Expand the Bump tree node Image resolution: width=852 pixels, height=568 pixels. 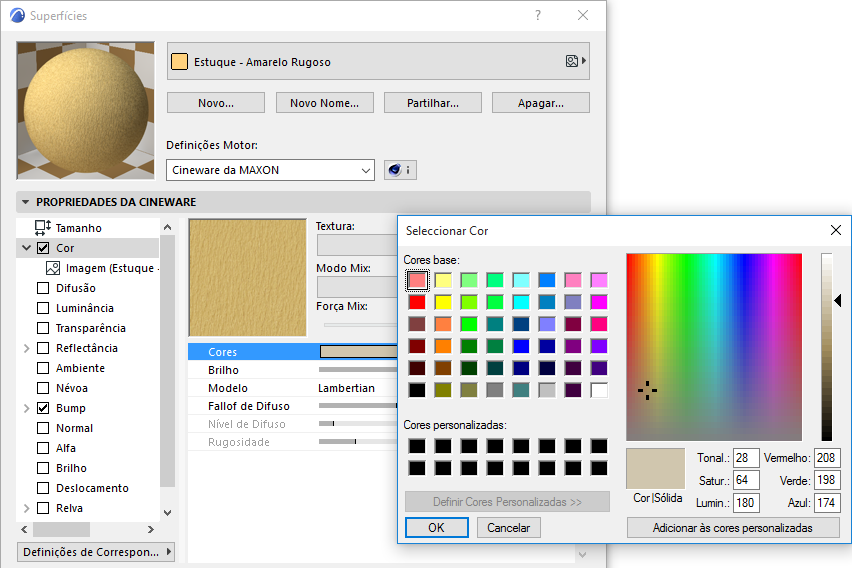[26, 408]
